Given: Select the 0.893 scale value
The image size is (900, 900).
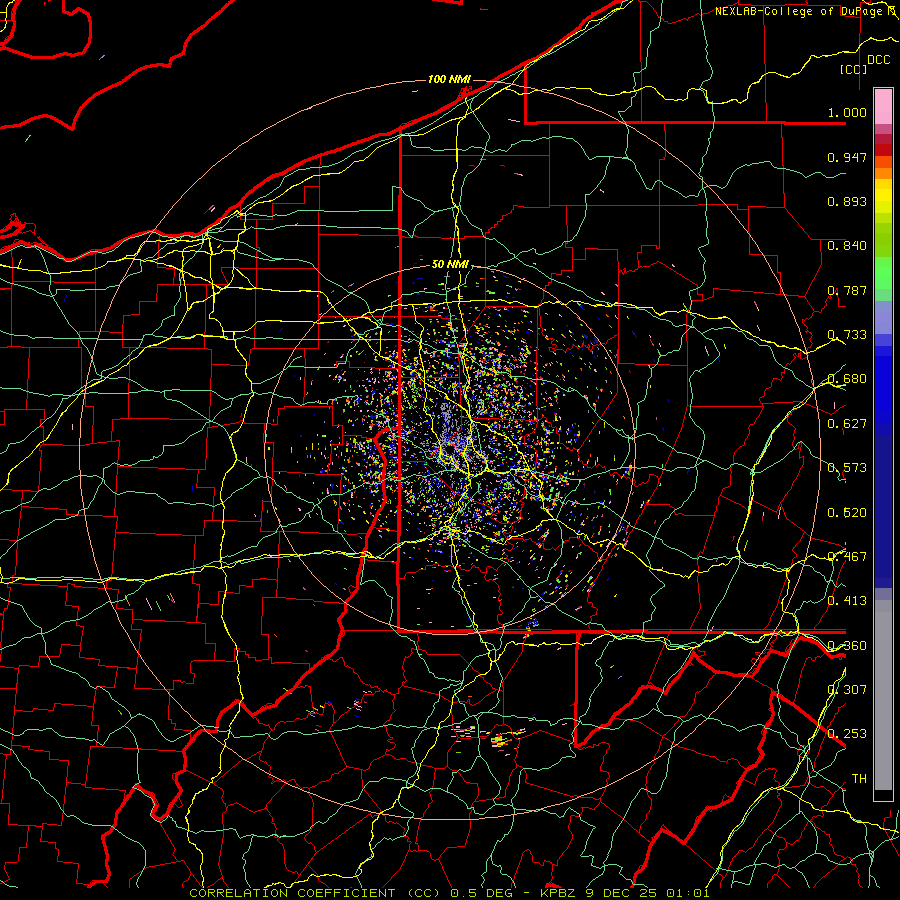Looking at the screenshot, I should coord(847,201).
